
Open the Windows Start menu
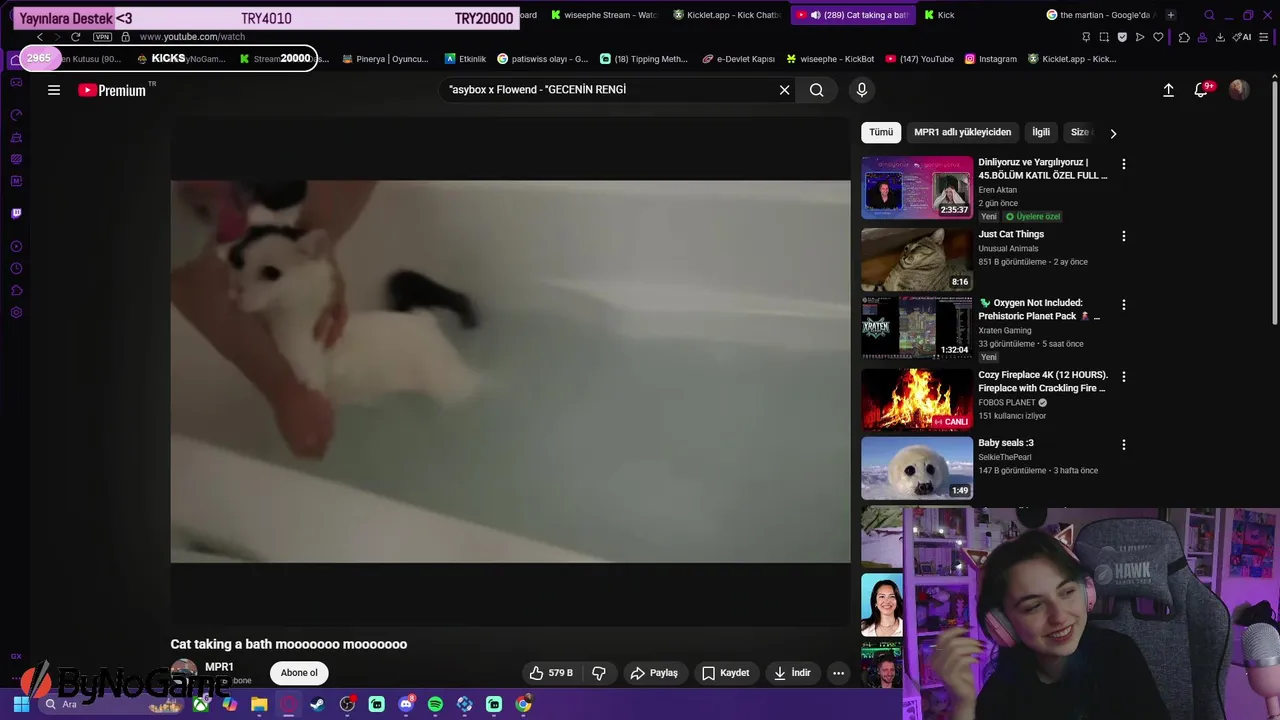pos(21,705)
